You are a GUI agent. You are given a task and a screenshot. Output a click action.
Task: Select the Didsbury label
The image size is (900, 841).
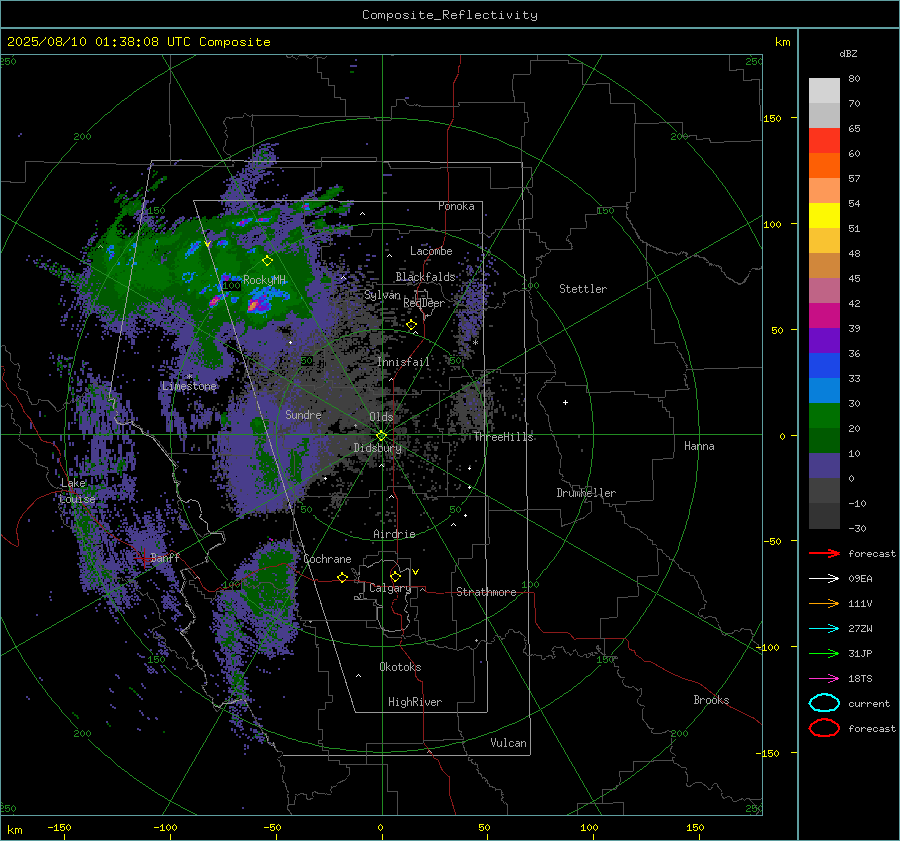pyautogui.click(x=377, y=448)
